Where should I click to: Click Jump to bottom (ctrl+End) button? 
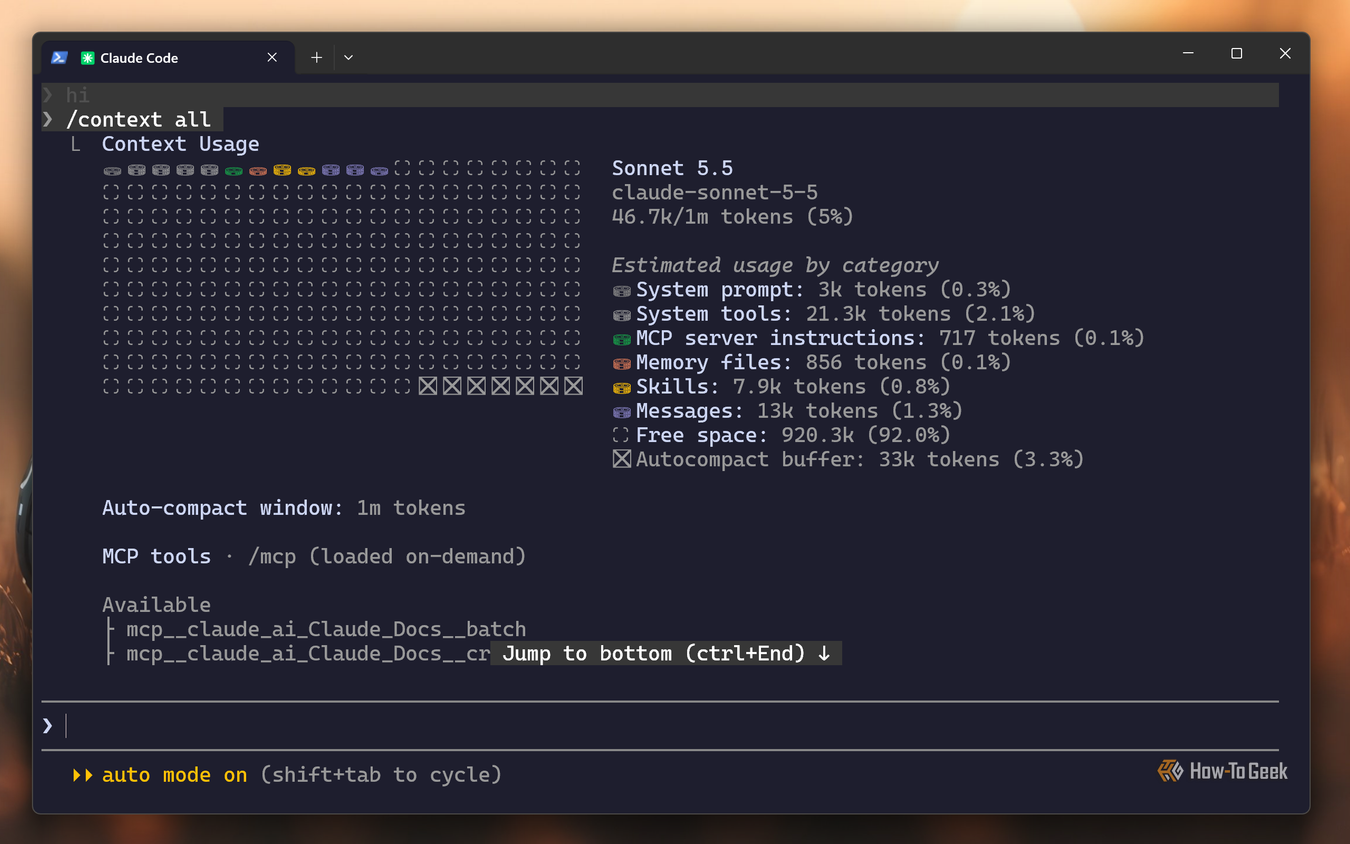pos(666,653)
